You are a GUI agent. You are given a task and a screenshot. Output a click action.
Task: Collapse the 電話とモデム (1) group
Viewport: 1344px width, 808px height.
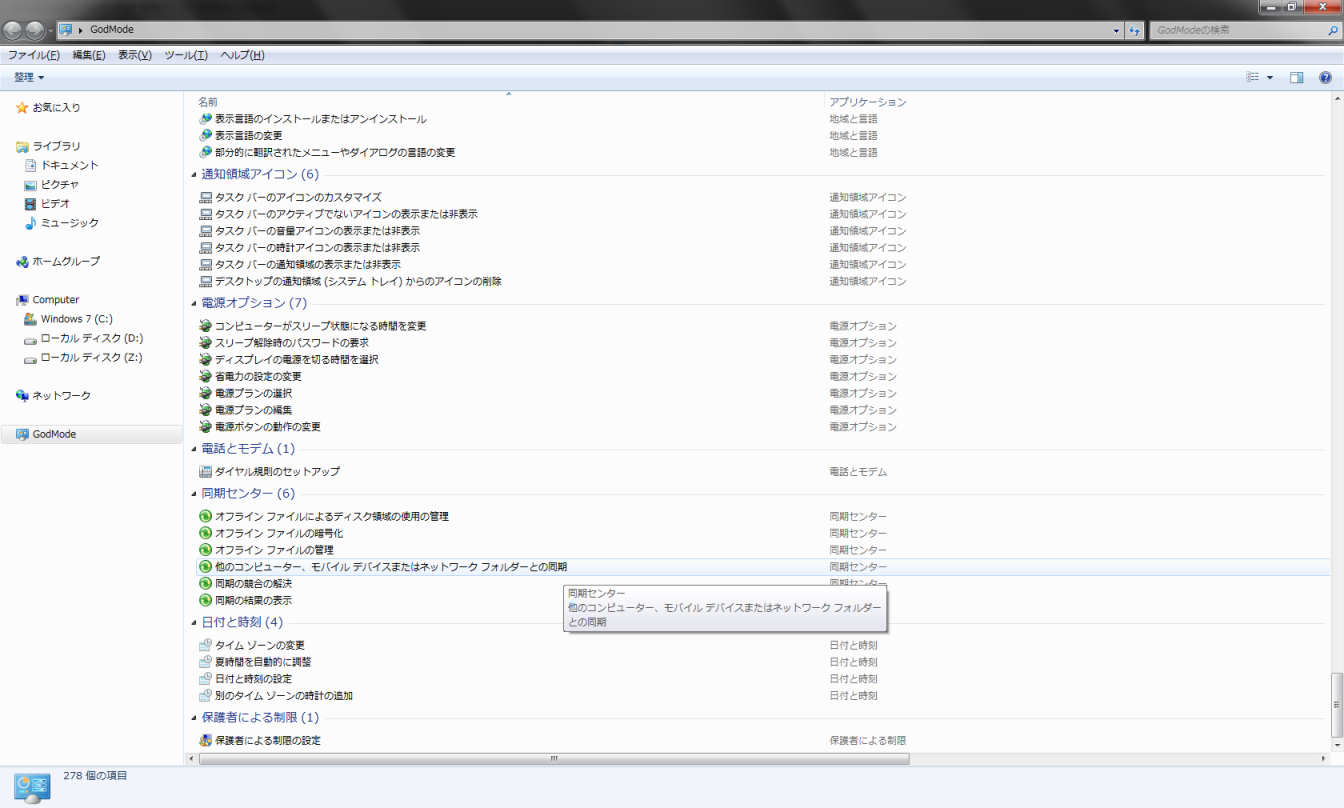(x=193, y=449)
